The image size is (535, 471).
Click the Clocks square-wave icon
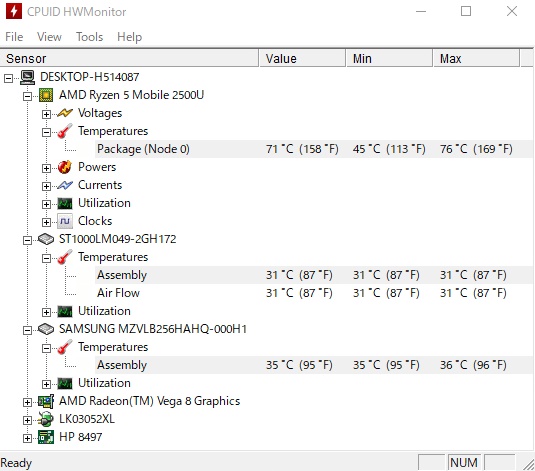64,221
